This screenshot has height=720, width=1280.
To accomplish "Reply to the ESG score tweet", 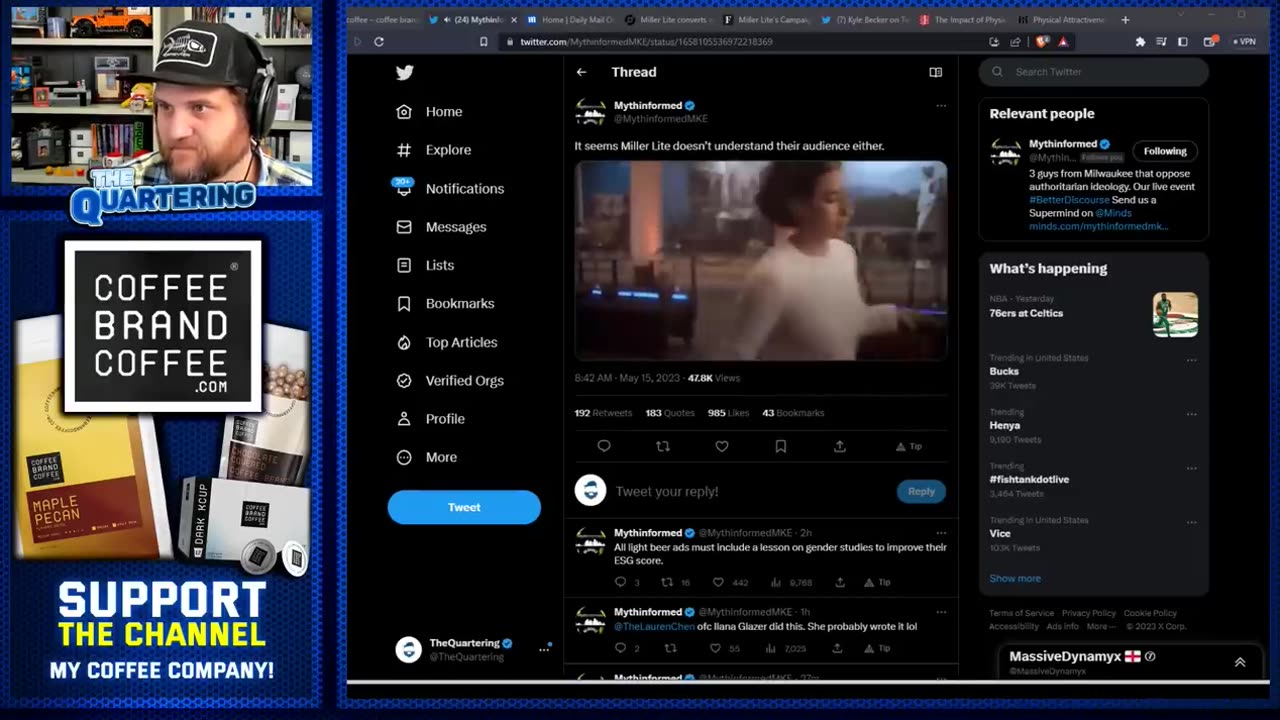I will pos(620,582).
